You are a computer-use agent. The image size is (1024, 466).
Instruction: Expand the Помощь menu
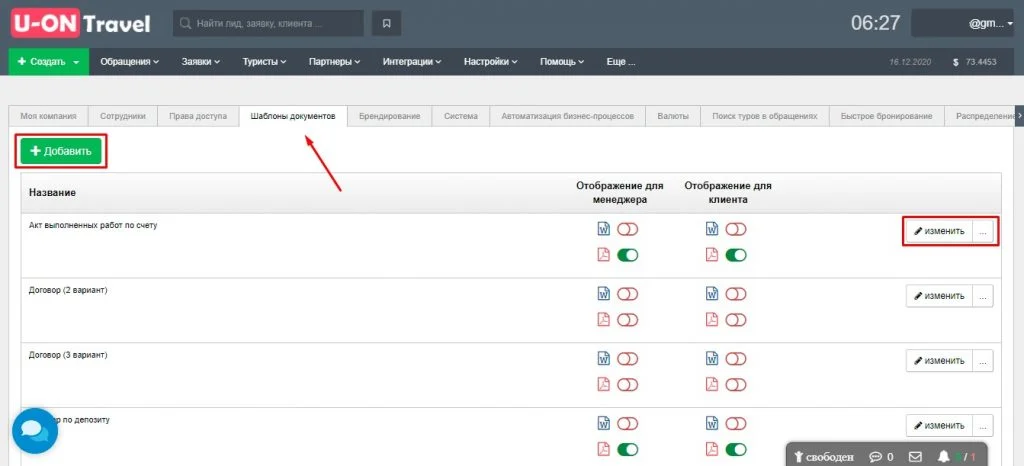pos(562,62)
